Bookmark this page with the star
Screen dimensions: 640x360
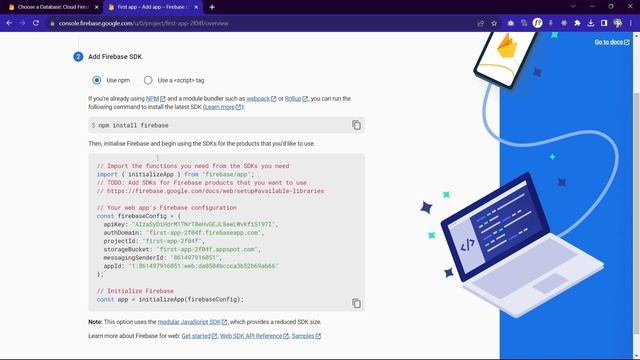click(494, 23)
